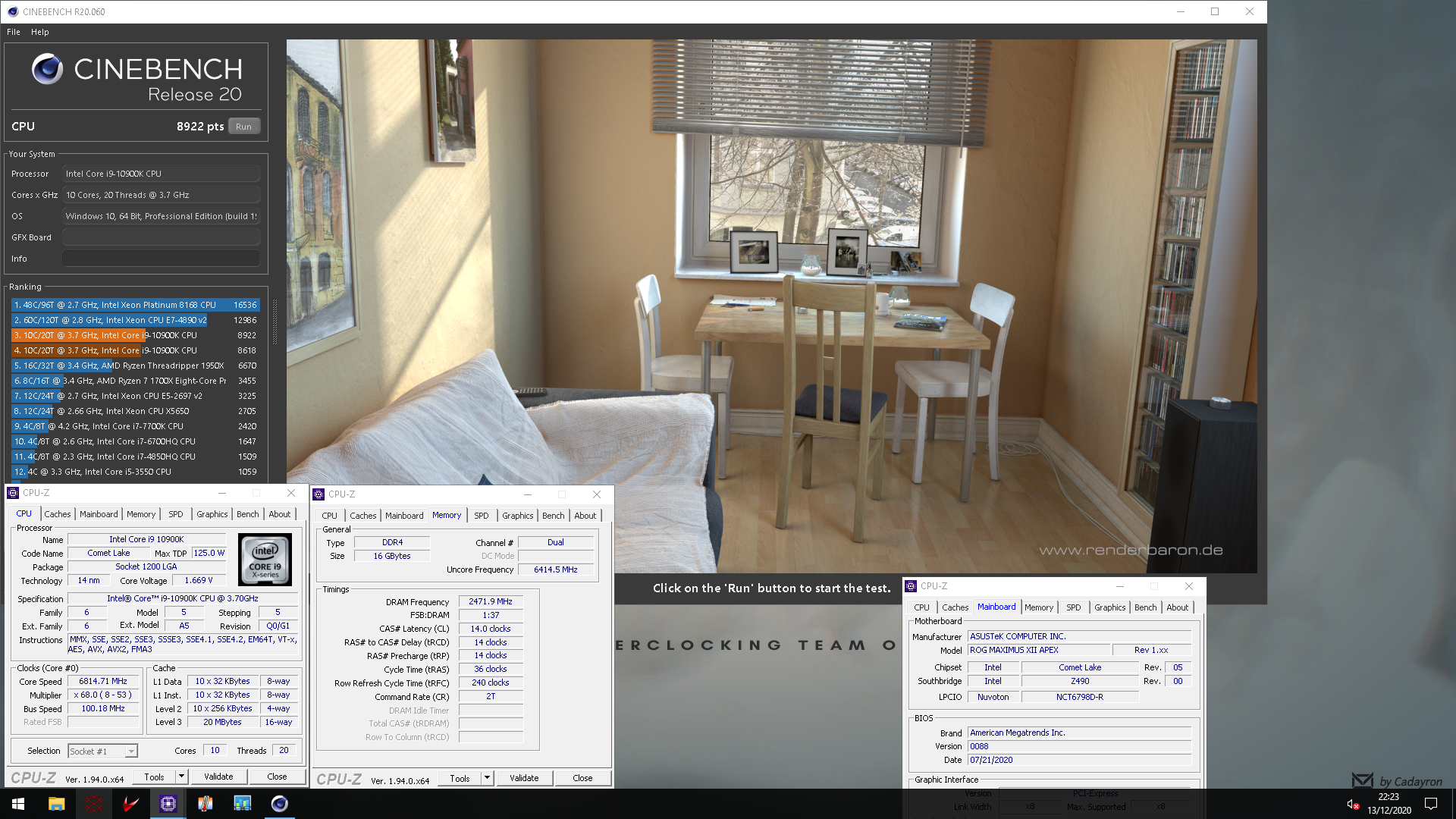Viewport: 1456px width, 819px height.
Task: Open the clock and date flyout
Action: click(1389, 804)
